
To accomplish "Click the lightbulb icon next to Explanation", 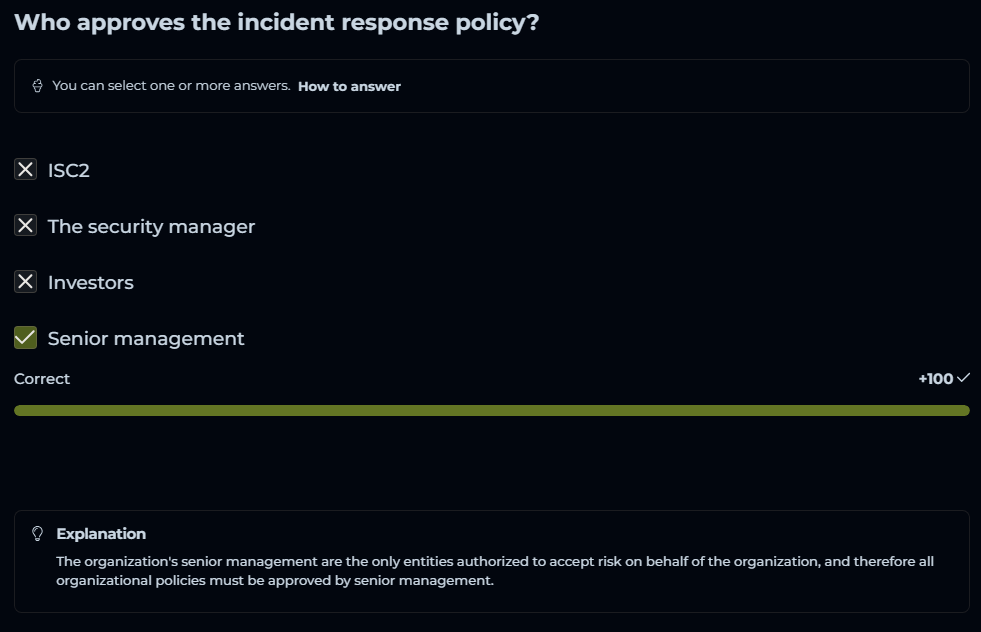I will point(38,533).
